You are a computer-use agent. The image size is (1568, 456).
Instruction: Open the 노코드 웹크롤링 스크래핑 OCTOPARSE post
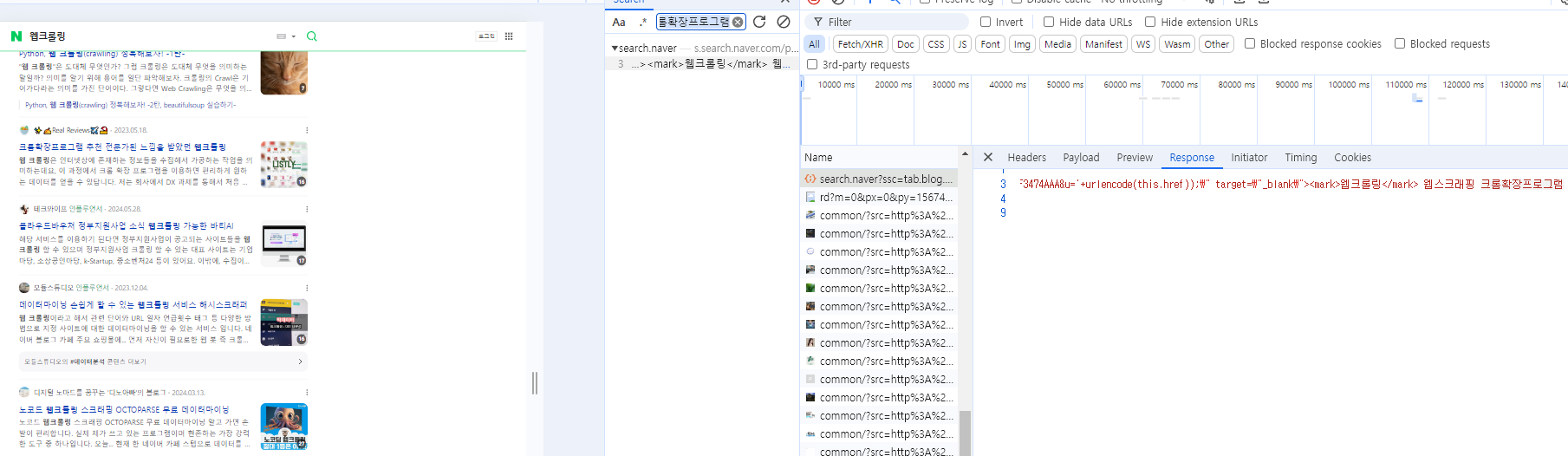(x=124, y=409)
